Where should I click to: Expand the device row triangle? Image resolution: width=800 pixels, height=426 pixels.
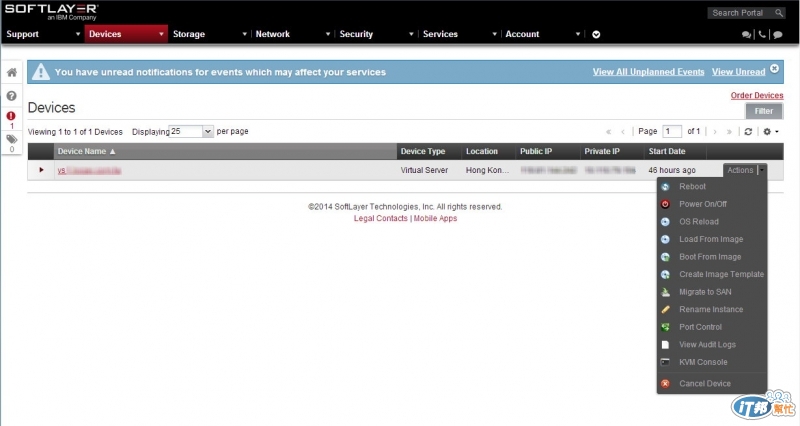click(x=41, y=170)
